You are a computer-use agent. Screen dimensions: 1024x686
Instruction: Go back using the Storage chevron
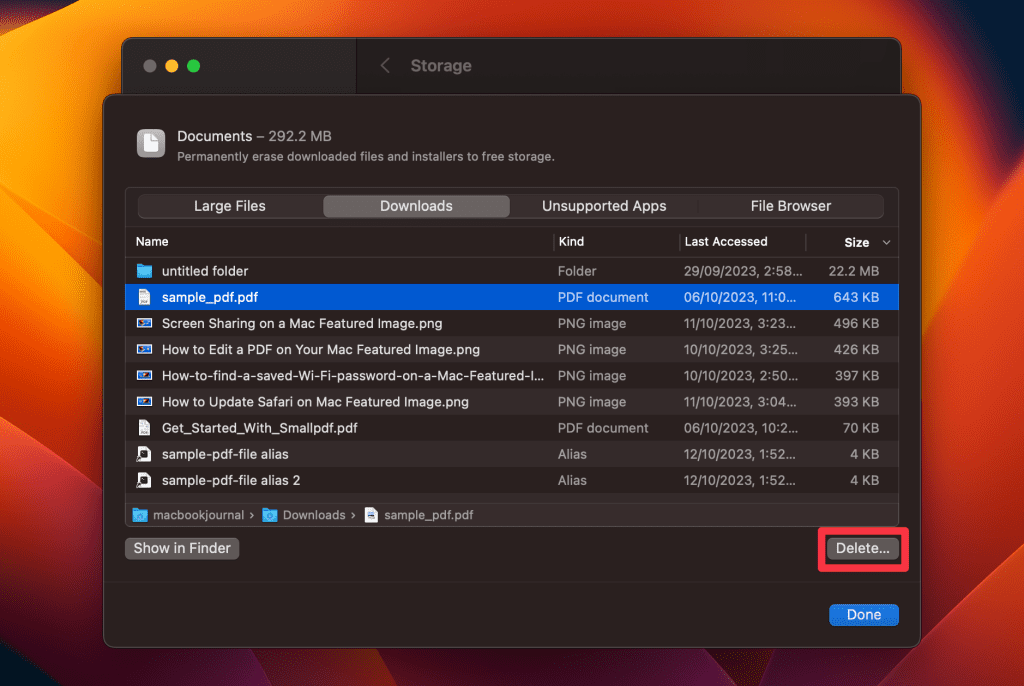[x=385, y=66]
